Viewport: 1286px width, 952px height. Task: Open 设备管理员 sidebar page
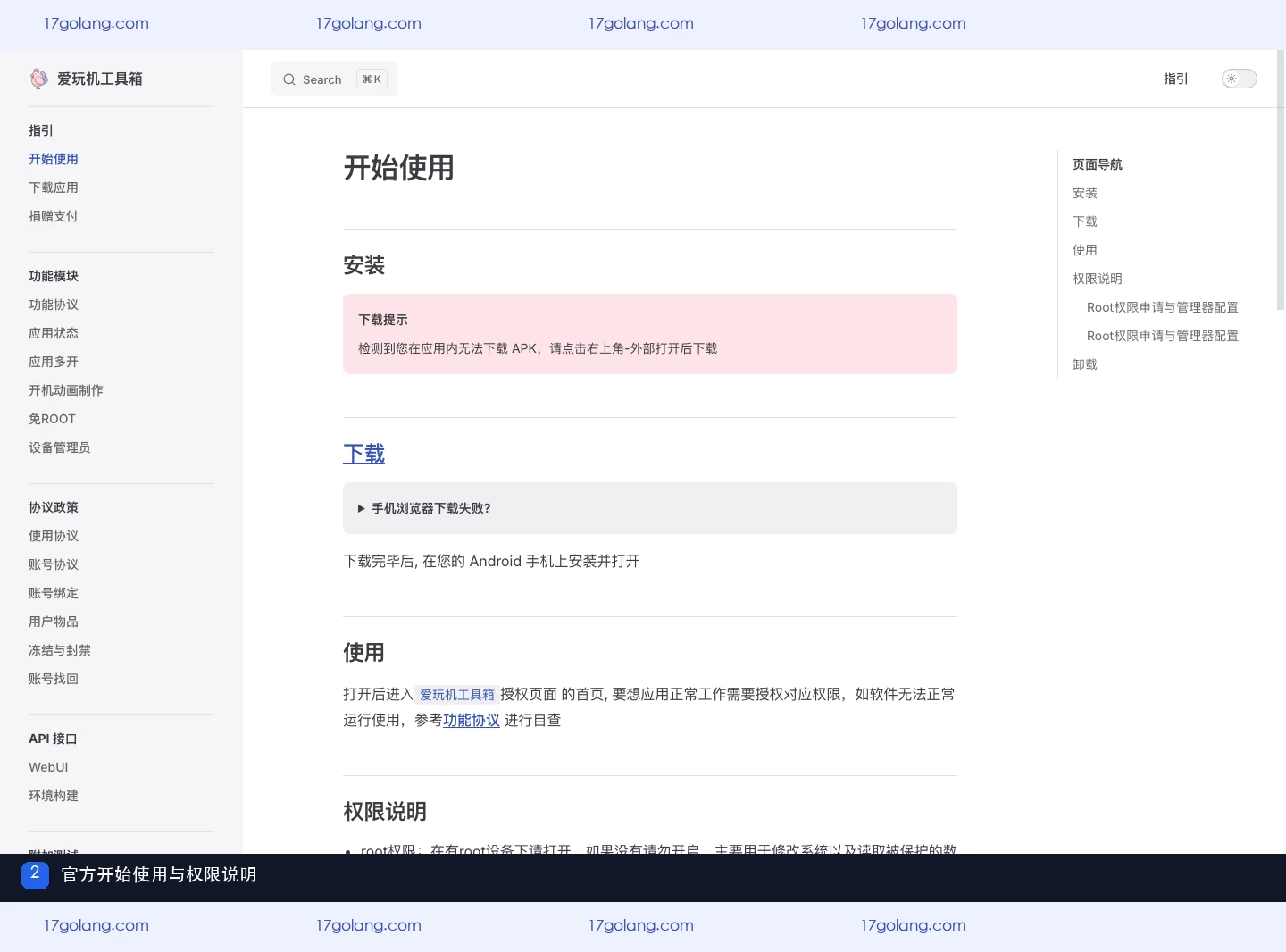pos(60,447)
